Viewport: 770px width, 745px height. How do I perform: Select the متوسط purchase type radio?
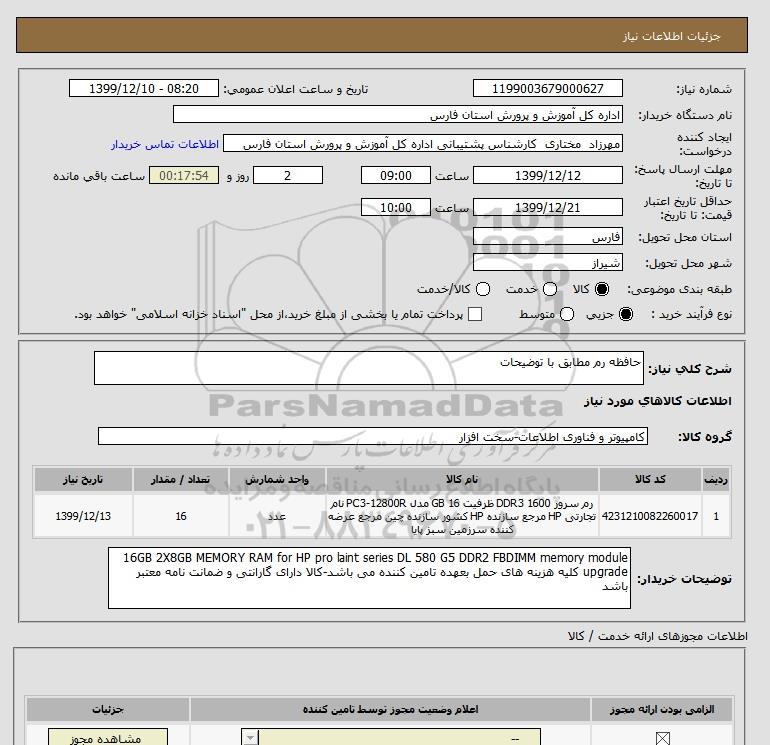[567, 314]
